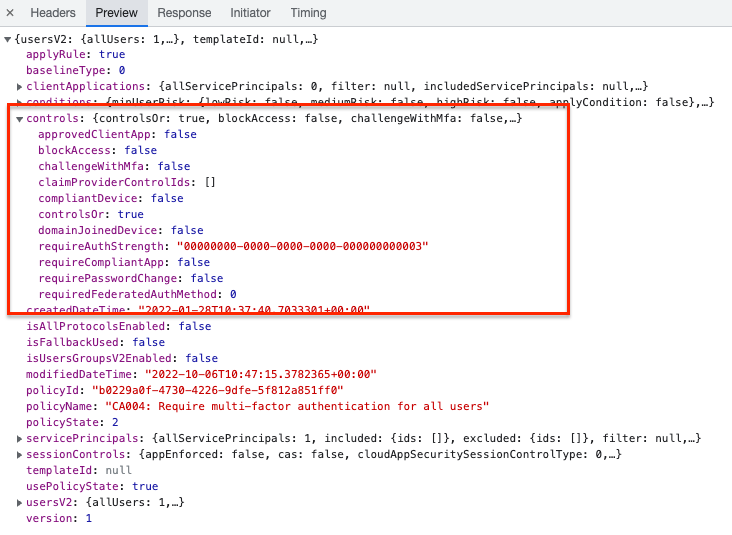
Task: Collapse the controls object
Action: [20, 118]
